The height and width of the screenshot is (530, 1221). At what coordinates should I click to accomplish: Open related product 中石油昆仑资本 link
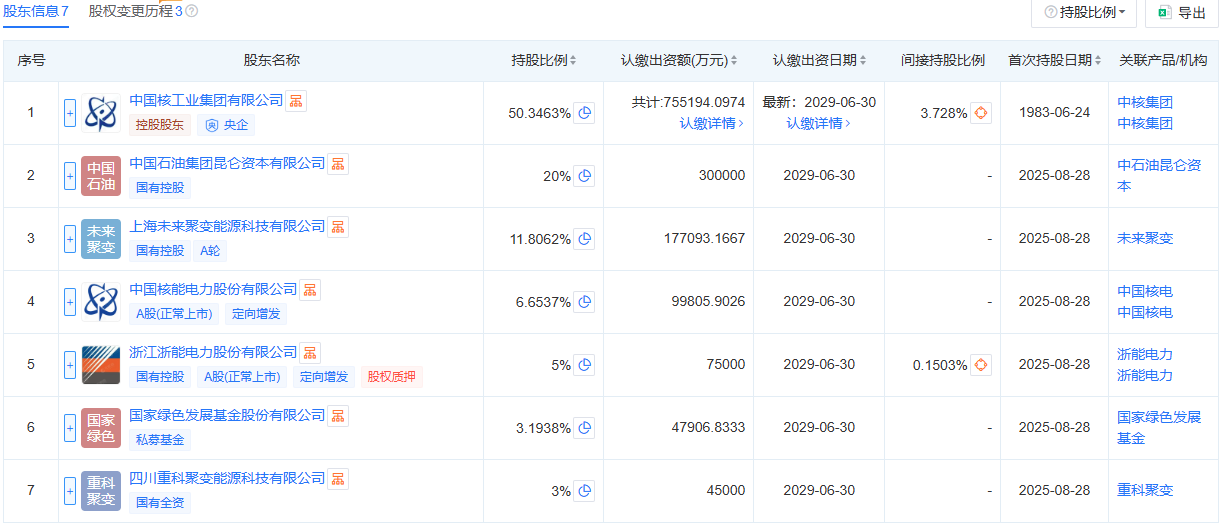click(1159, 176)
